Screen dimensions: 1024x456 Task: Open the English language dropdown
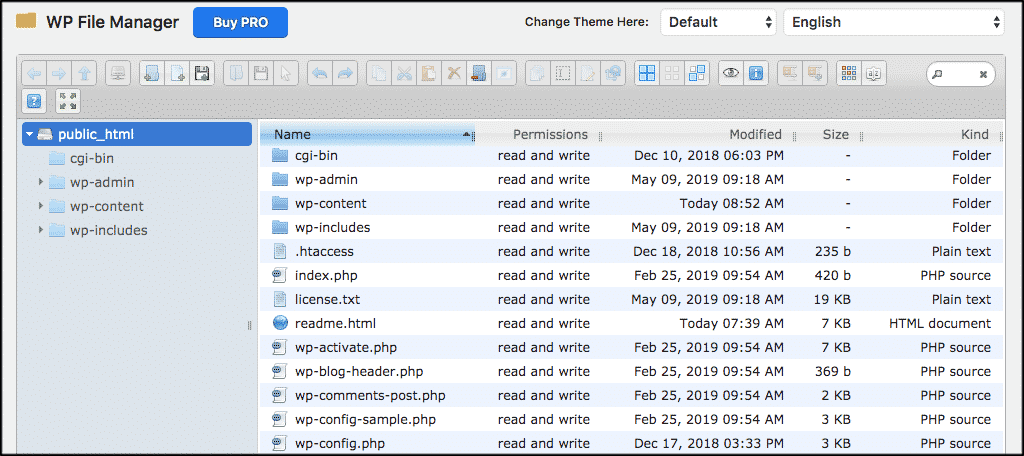(893, 22)
